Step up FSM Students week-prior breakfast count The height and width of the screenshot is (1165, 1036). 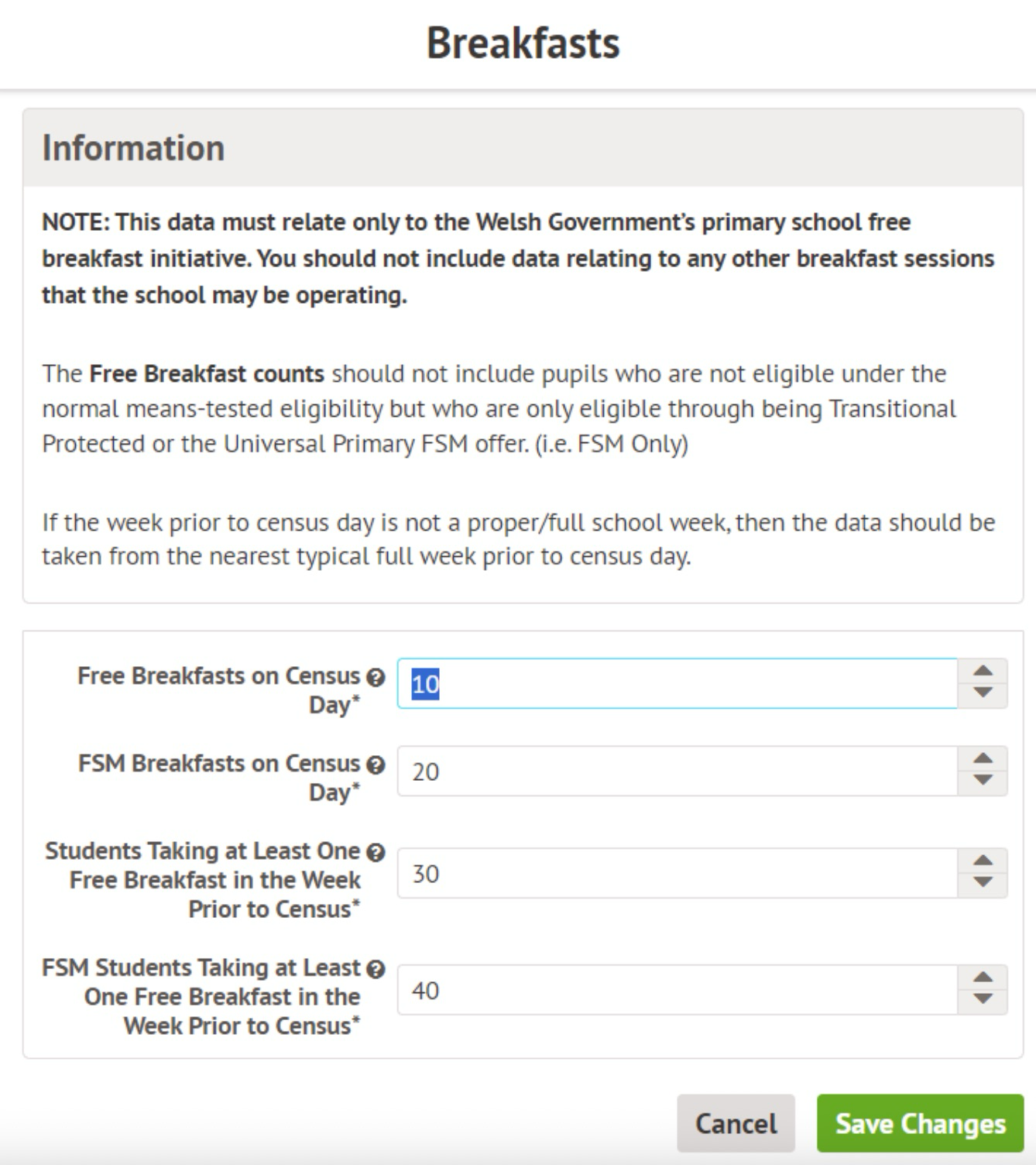tap(983, 978)
